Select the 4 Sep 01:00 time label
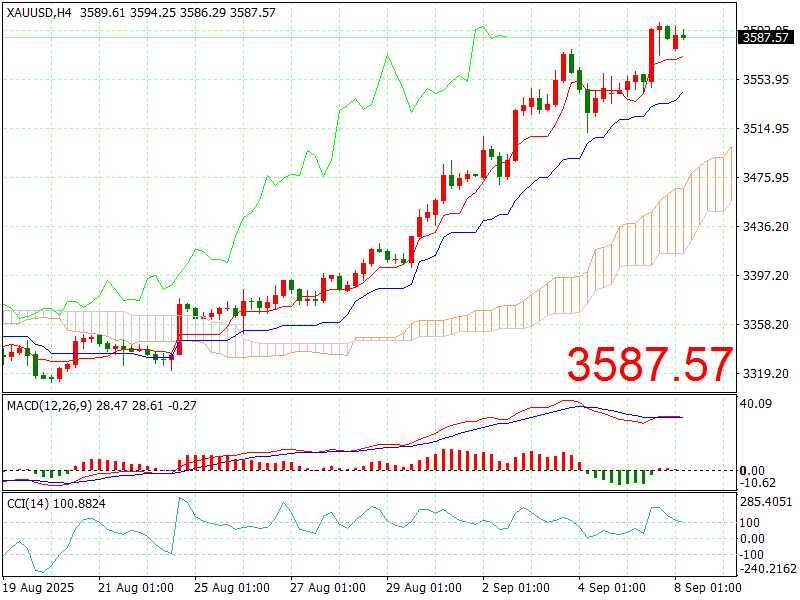800x600 pixels. tap(612, 588)
